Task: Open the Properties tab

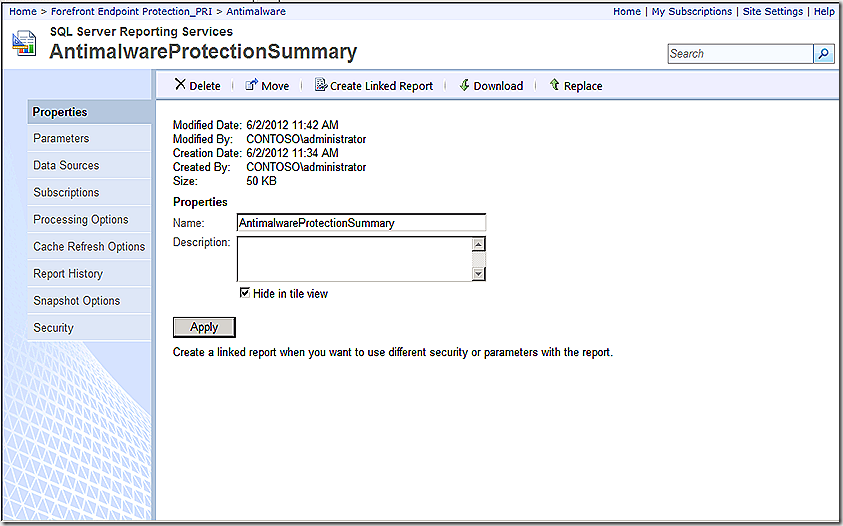Action: (89, 112)
